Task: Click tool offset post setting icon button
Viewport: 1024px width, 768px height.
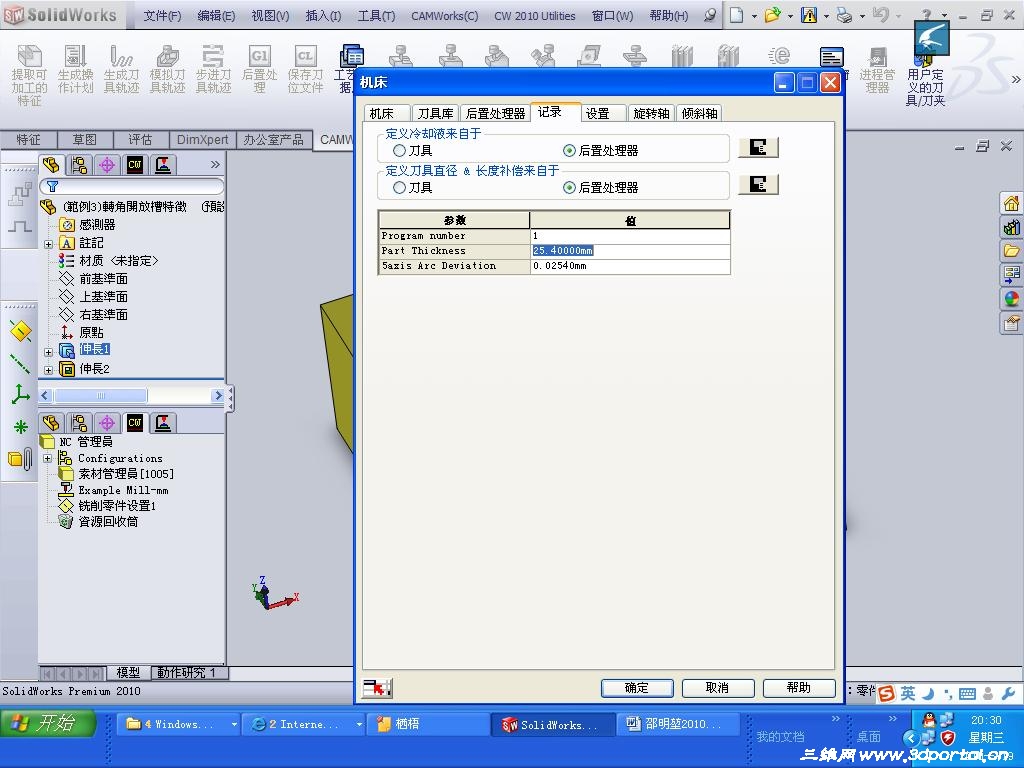Action: coord(758,185)
